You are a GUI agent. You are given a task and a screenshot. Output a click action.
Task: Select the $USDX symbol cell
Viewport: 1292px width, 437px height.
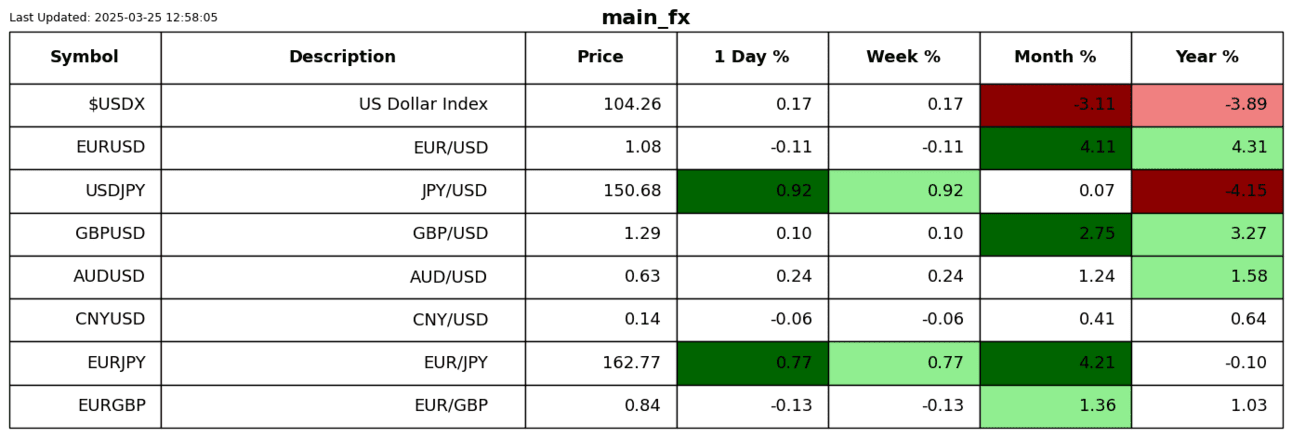(85, 105)
